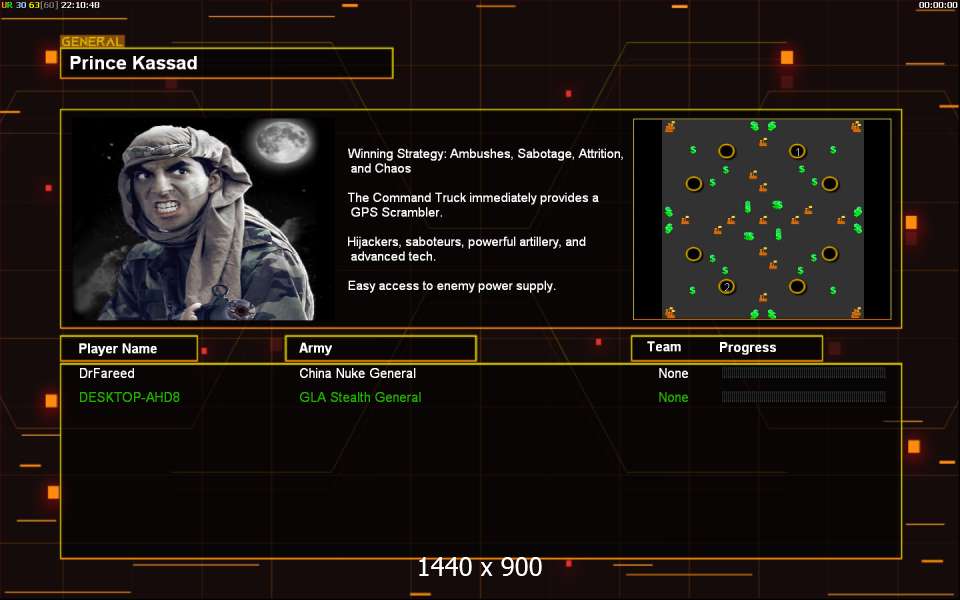The width and height of the screenshot is (960, 600).
Task: Click the Hijackers, saboteurs description text
Action: pyautogui.click(x=467, y=249)
